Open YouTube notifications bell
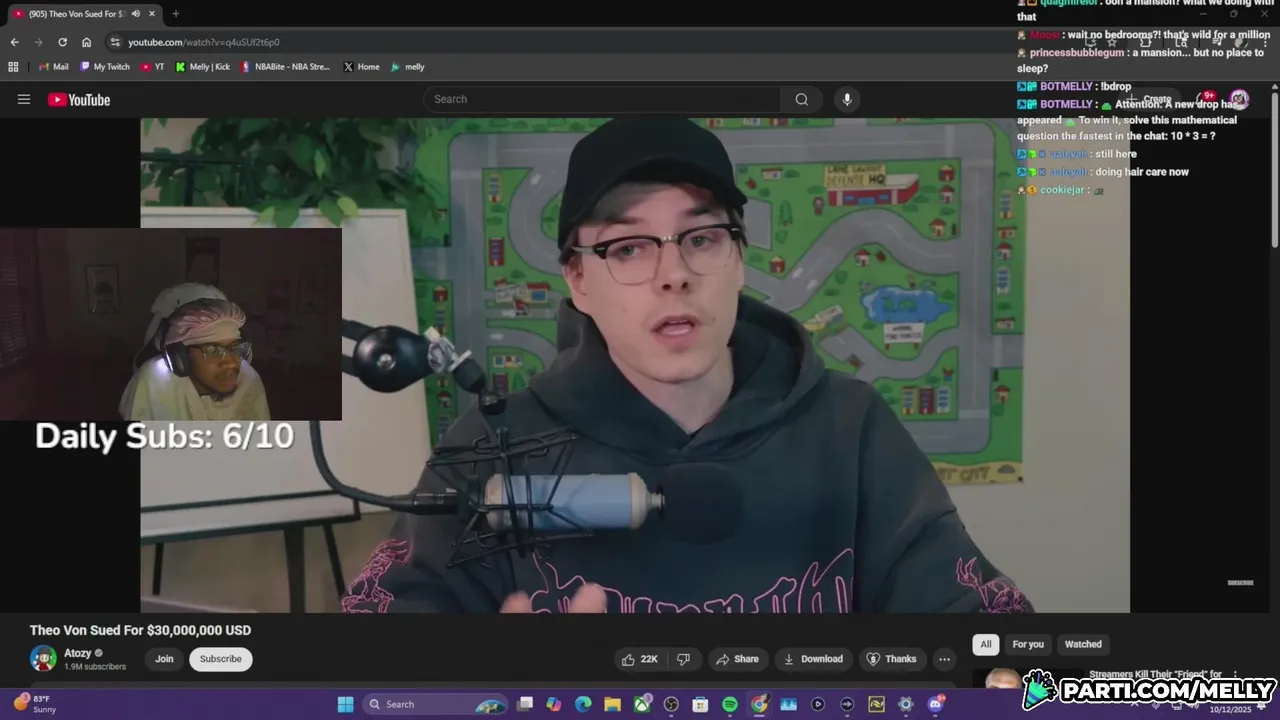The image size is (1280, 720). coord(1206,99)
